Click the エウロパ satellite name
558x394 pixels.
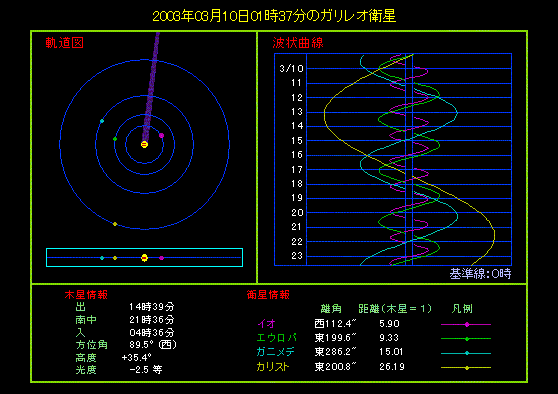[x=277, y=338]
